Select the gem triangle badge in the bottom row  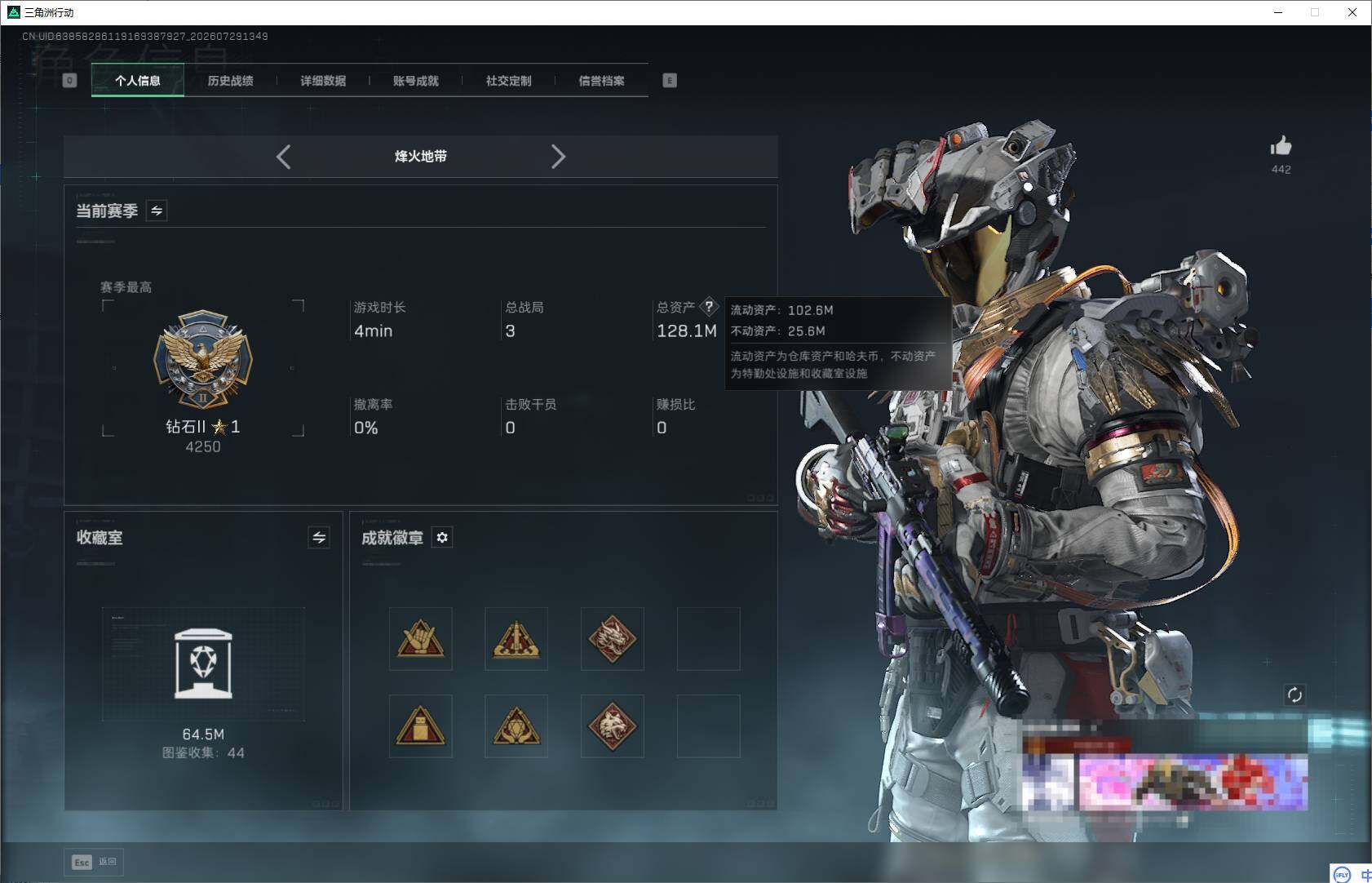click(x=516, y=726)
